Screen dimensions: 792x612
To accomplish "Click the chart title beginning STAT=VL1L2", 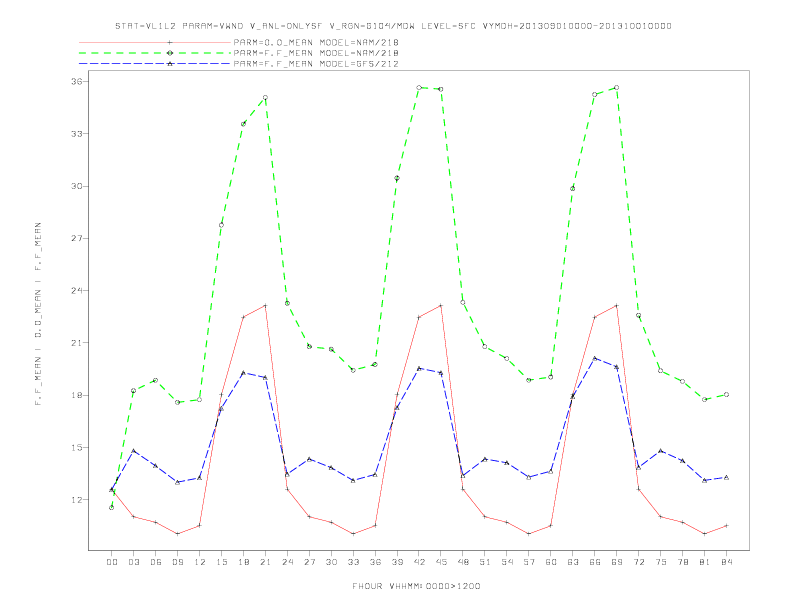I will (x=393, y=26).
